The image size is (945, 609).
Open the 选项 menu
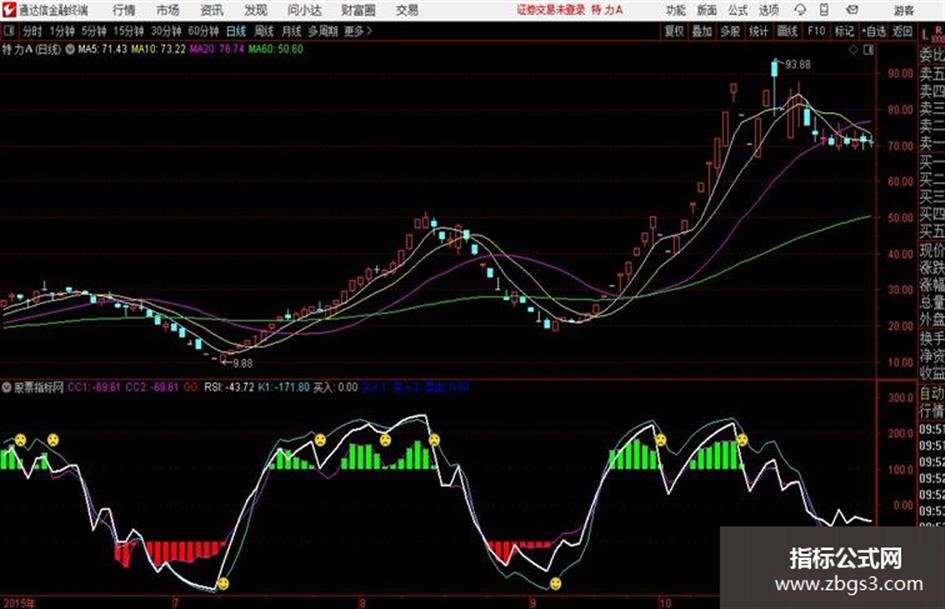point(768,10)
